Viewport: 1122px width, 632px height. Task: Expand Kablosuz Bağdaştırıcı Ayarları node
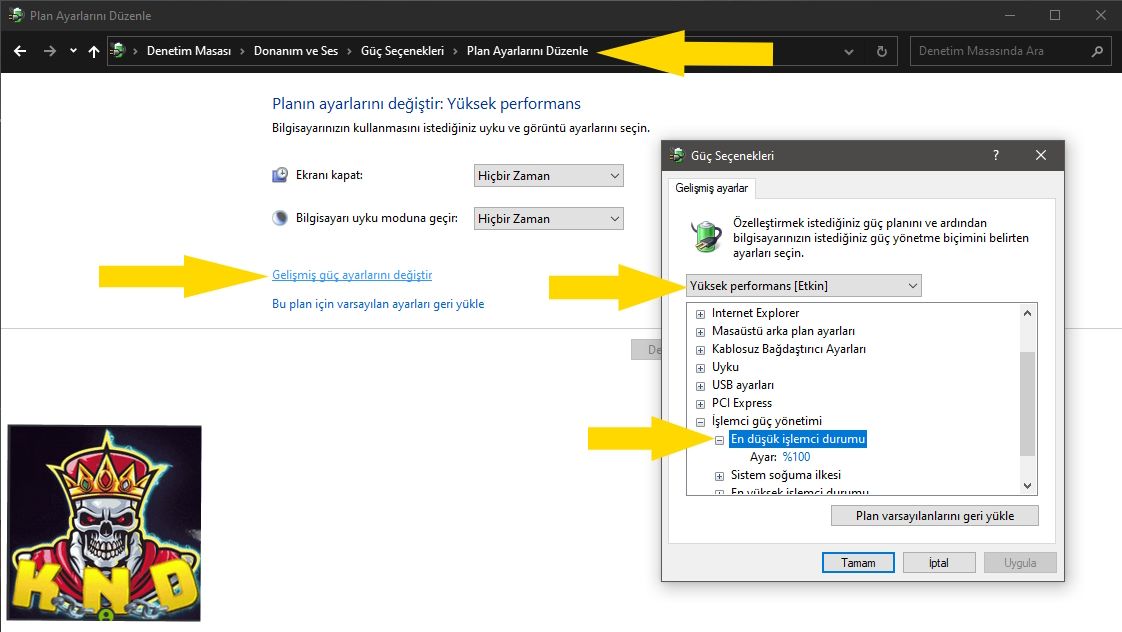(701, 349)
